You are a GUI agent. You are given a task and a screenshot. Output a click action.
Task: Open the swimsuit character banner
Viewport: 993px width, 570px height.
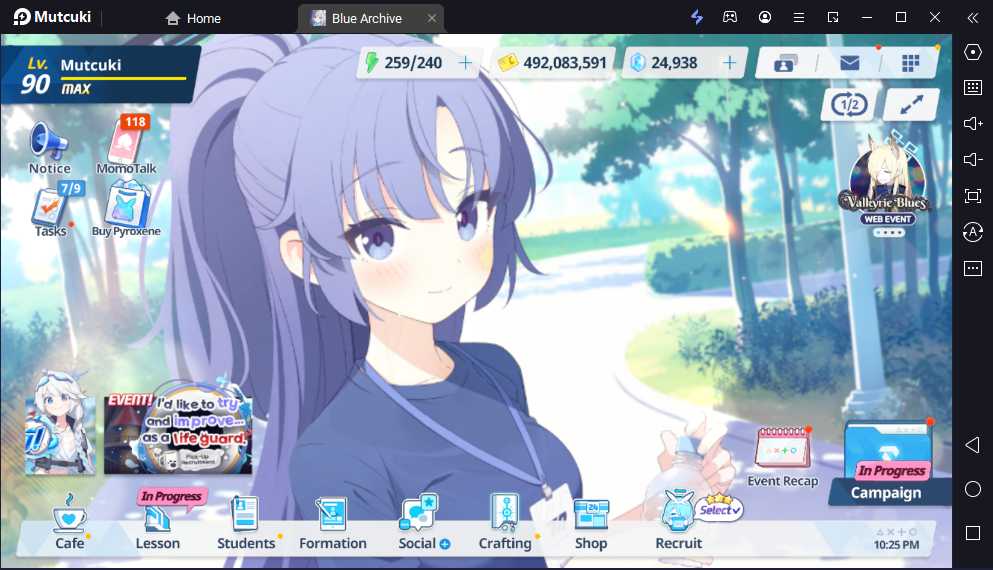click(x=60, y=424)
